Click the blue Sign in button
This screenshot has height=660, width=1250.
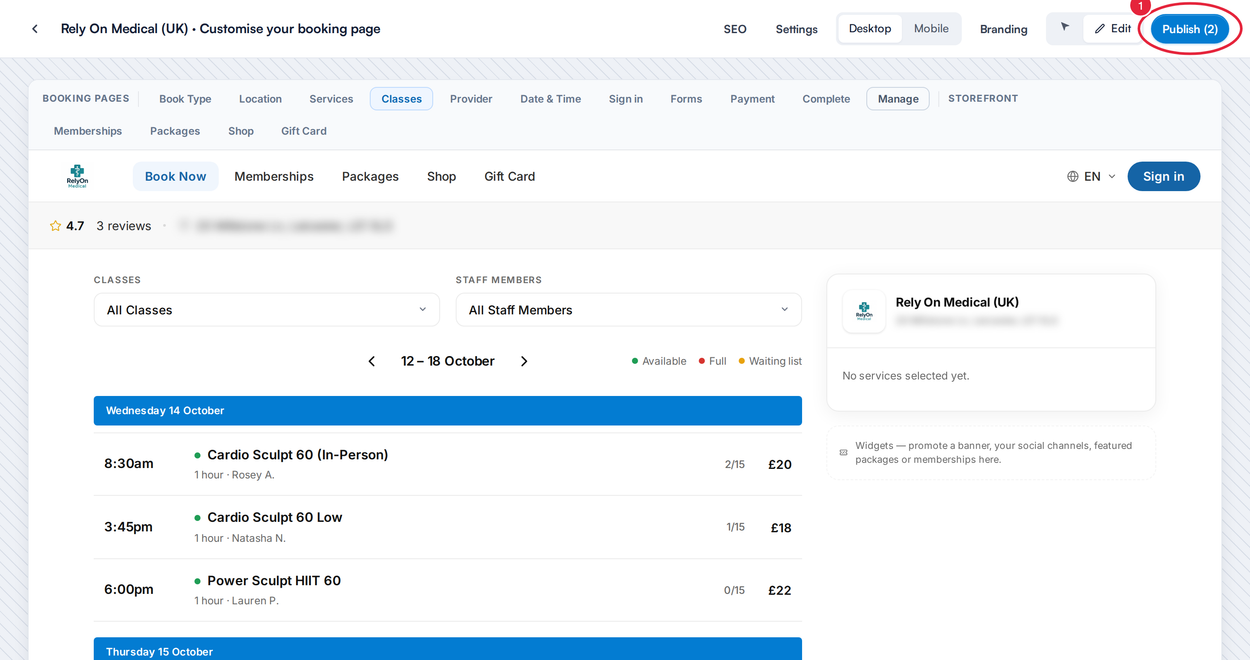[x=1164, y=177]
